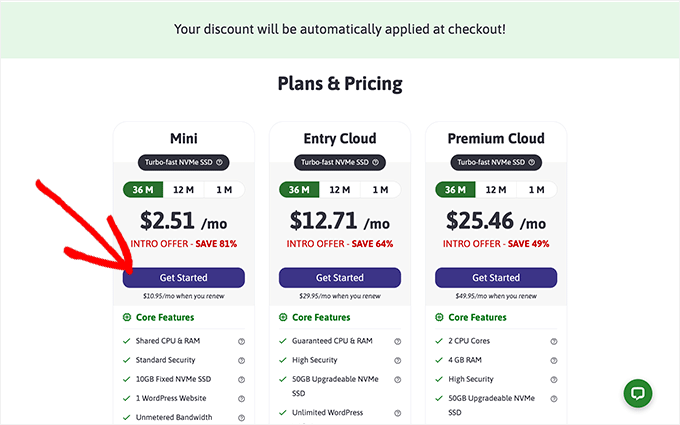This screenshot has width=680, height=425.
Task: Click help icon beside Guaranteed CPU & RAM
Action: (x=398, y=341)
